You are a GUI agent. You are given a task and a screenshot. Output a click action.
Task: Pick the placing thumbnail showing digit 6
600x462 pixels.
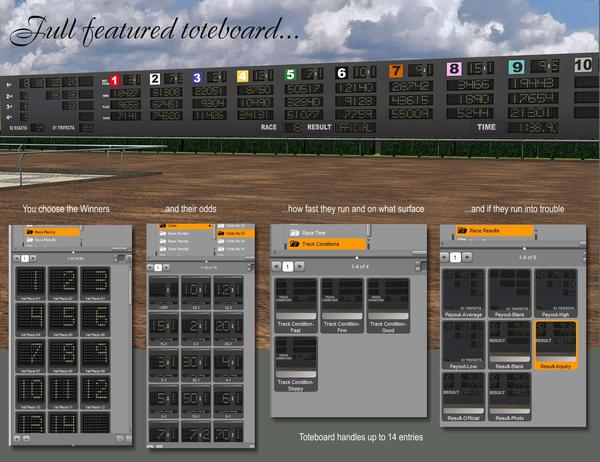pyautogui.click(x=95, y=320)
